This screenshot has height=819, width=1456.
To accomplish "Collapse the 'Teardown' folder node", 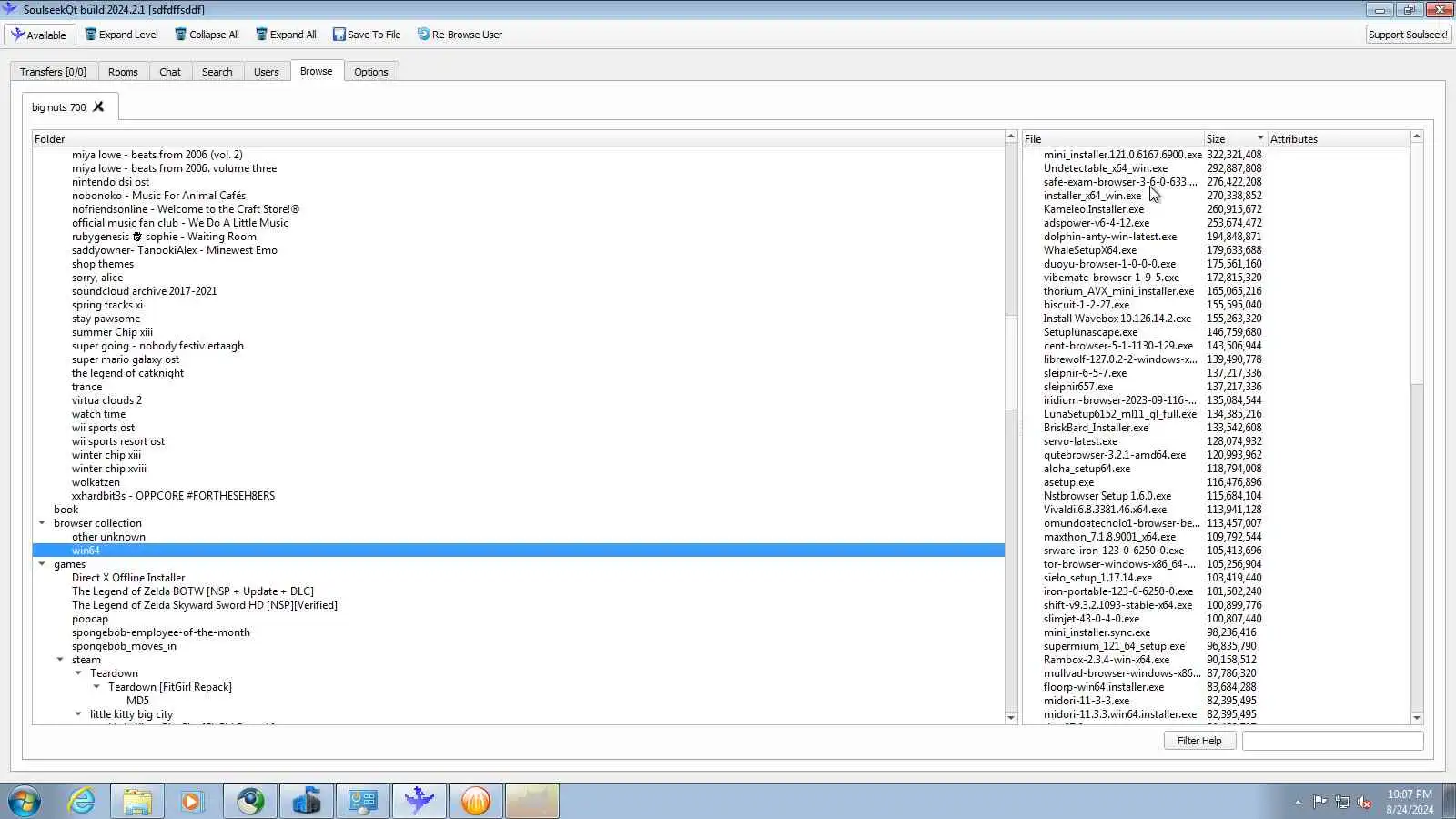I will 78,673.
